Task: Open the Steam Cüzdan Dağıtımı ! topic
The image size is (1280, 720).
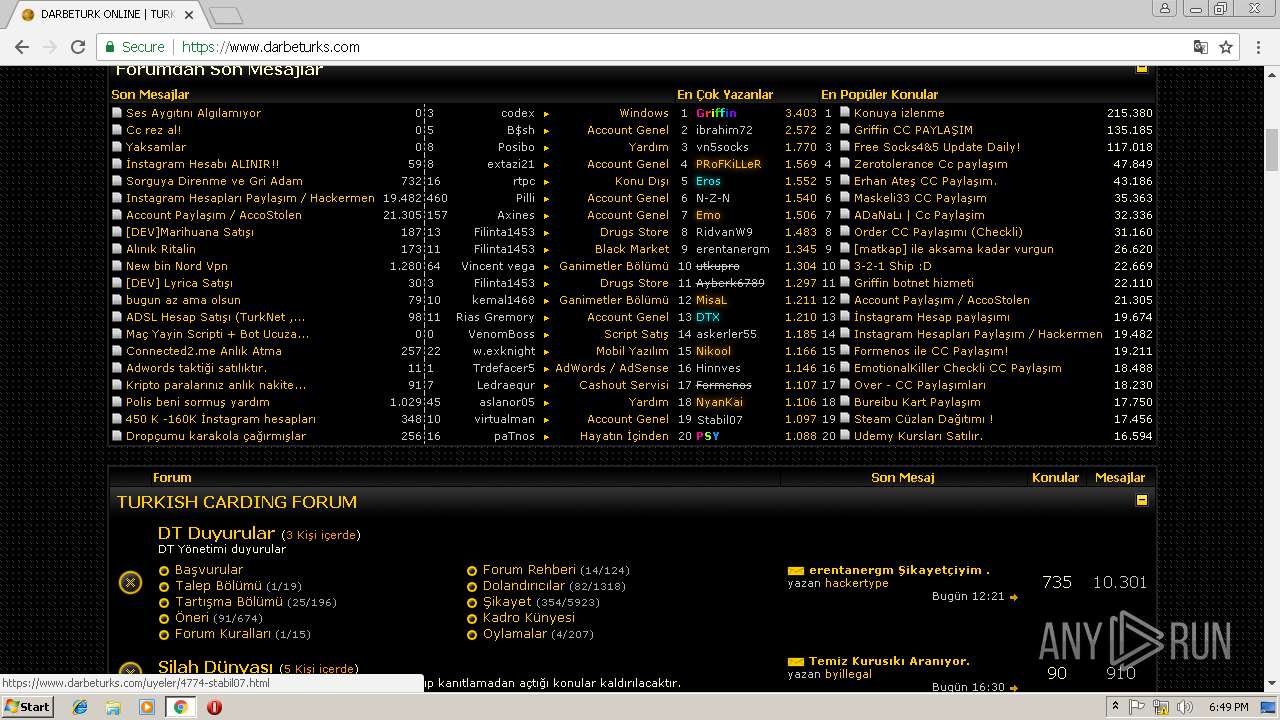Action: [923, 419]
